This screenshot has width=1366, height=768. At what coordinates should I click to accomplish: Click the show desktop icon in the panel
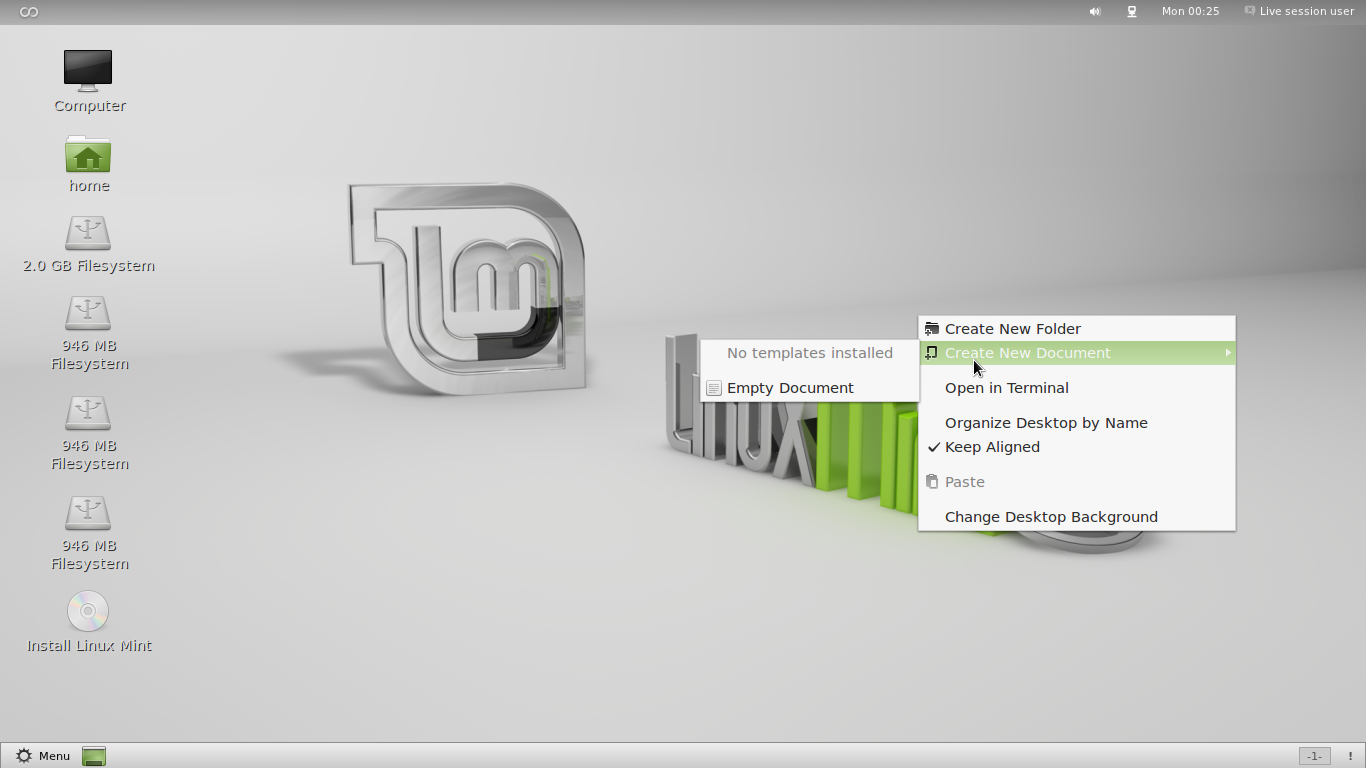tap(93, 756)
